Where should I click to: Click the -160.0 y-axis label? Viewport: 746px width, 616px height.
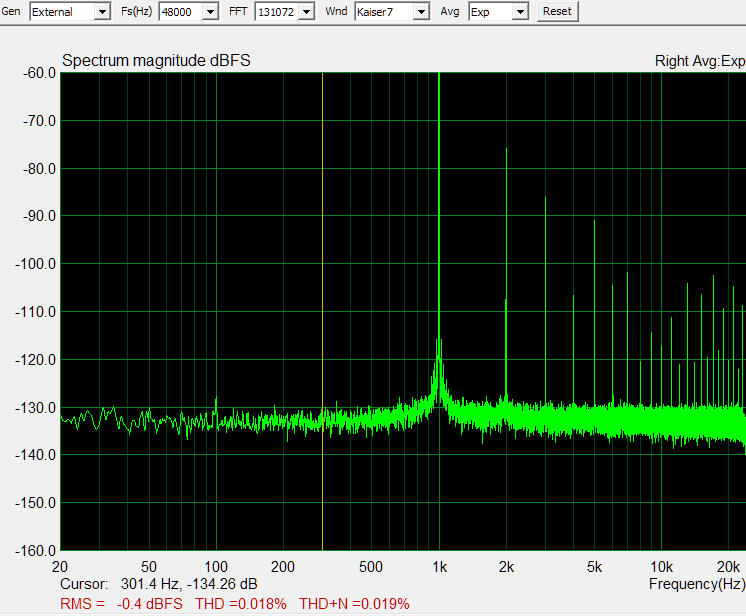[x=36, y=551]
